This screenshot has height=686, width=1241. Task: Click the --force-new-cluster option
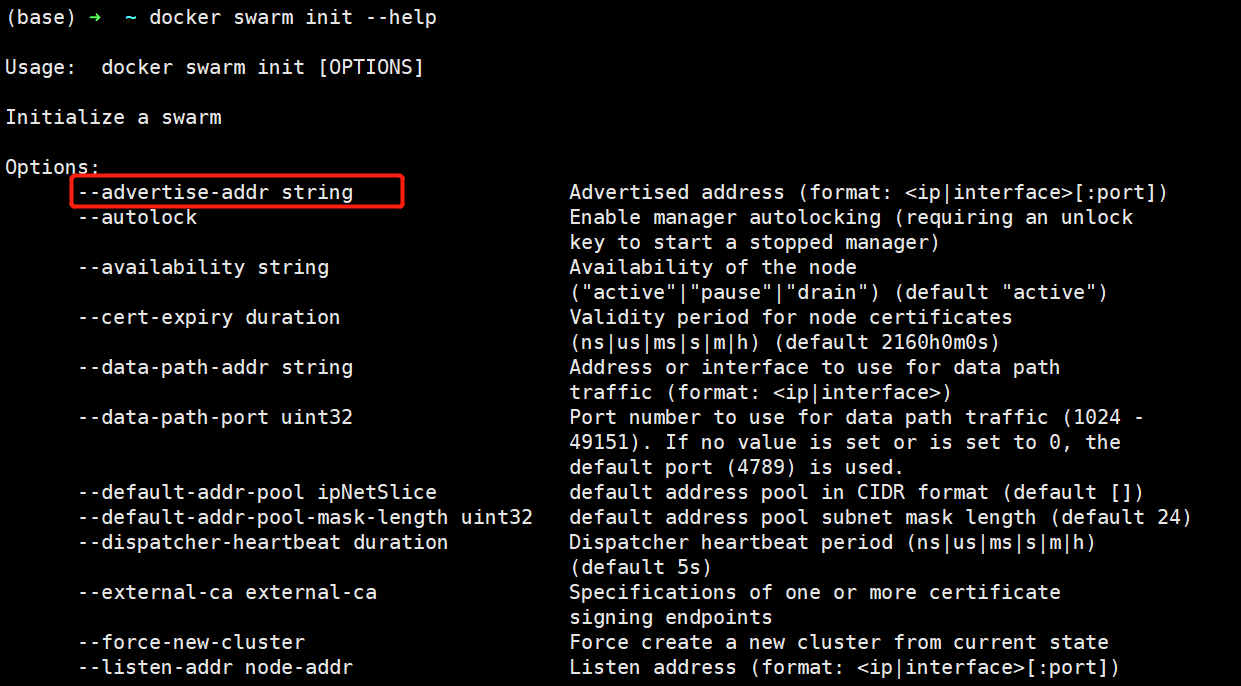click(x=192, y=642)
